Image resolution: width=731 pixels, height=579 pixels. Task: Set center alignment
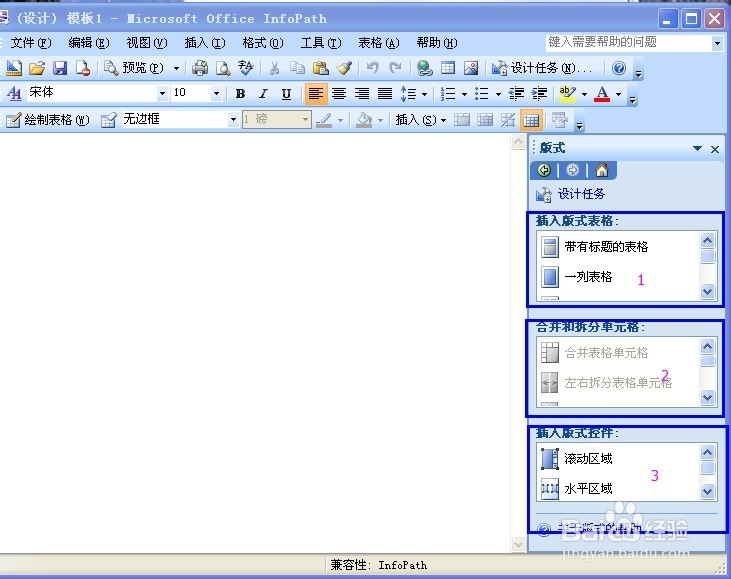click(x=339, y=94)
